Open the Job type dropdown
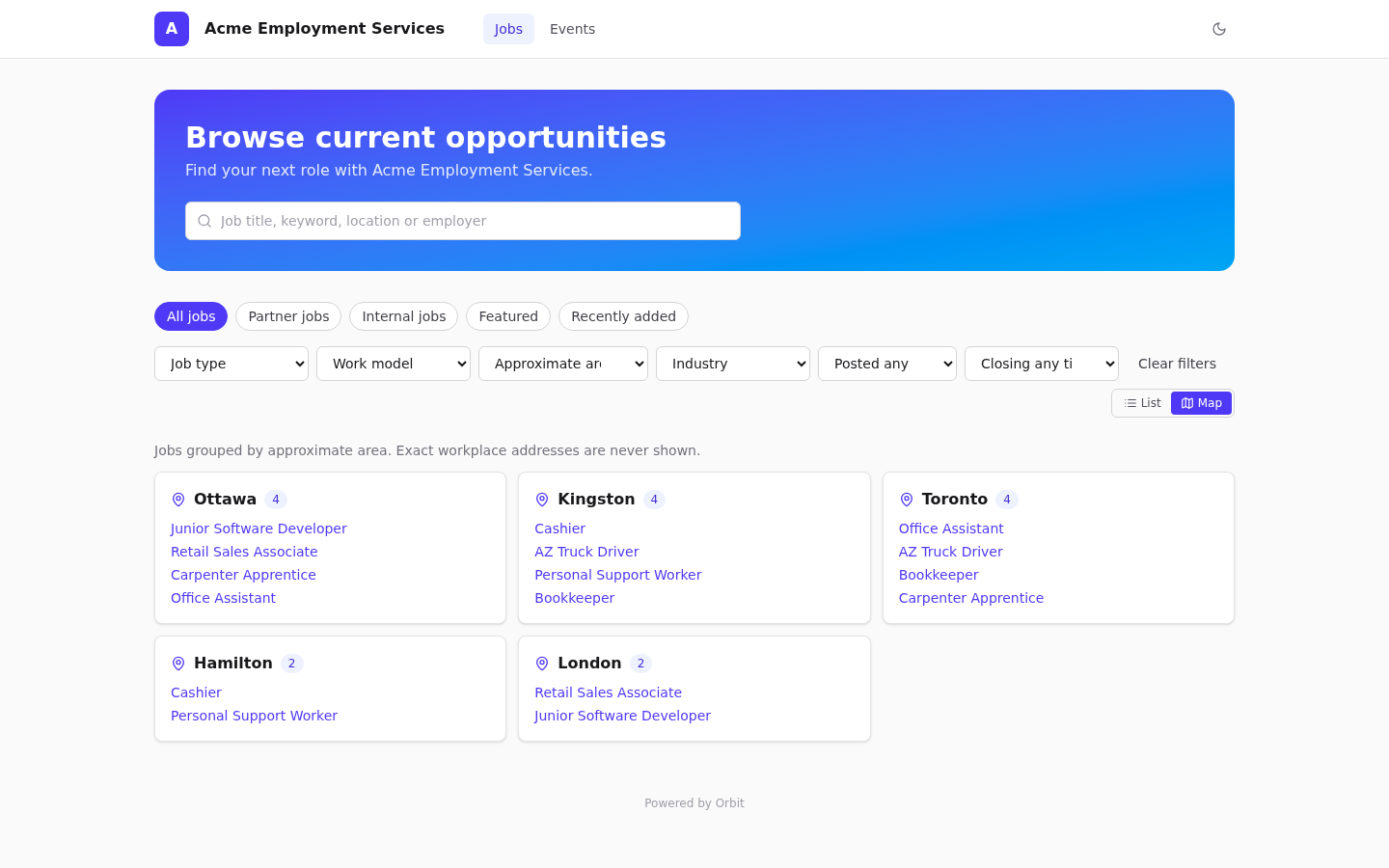1389x868 pixels. point(231,364)
